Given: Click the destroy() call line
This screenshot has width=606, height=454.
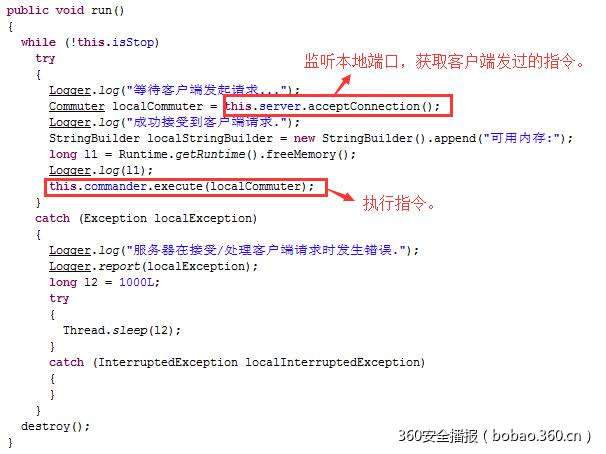Looking at the screenshot, I should tap(55, 427).
